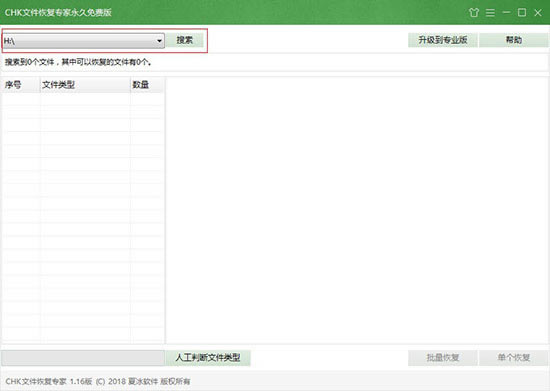Image resolution: width=550 pixels, height=391 pixels.
Task: Click the progress bar at the bottom left
Action: tap(83, 358)
